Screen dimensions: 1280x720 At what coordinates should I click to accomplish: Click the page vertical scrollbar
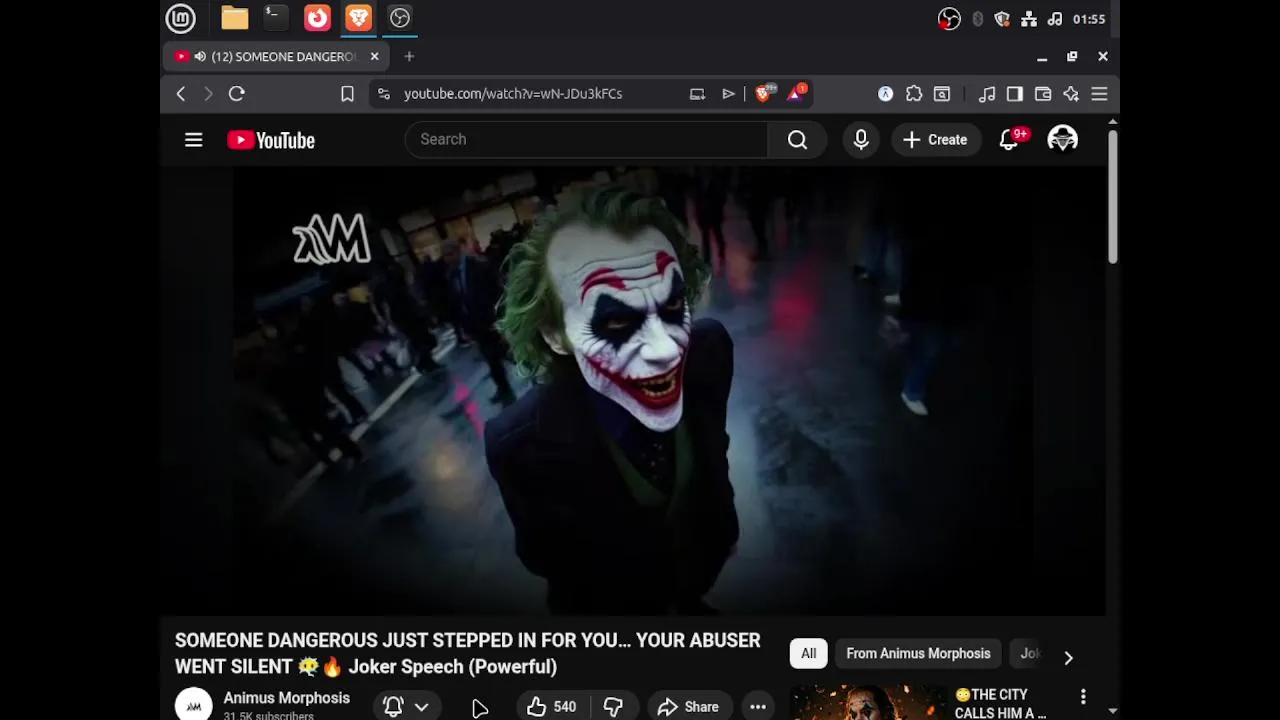[1112, 198]
